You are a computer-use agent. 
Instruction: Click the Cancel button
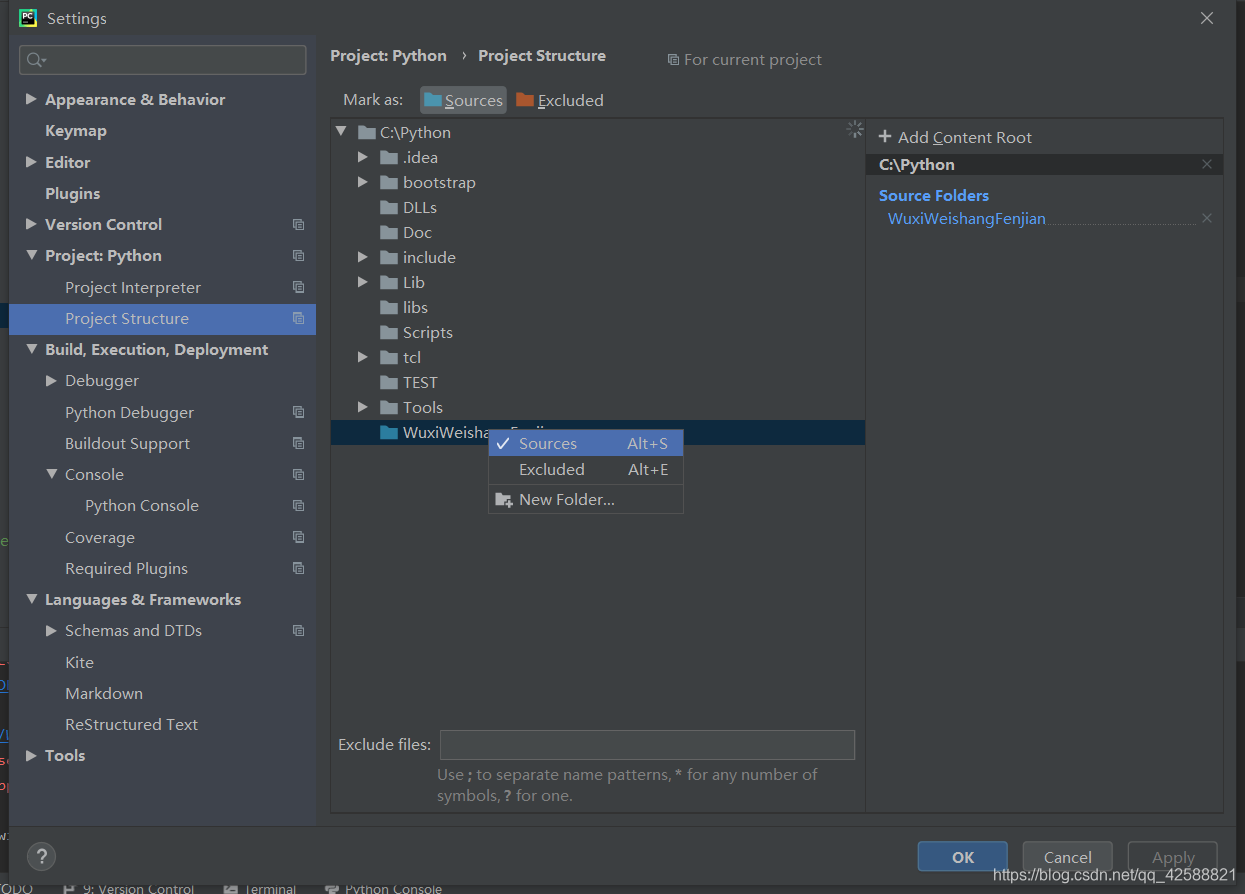[1068, 857]
